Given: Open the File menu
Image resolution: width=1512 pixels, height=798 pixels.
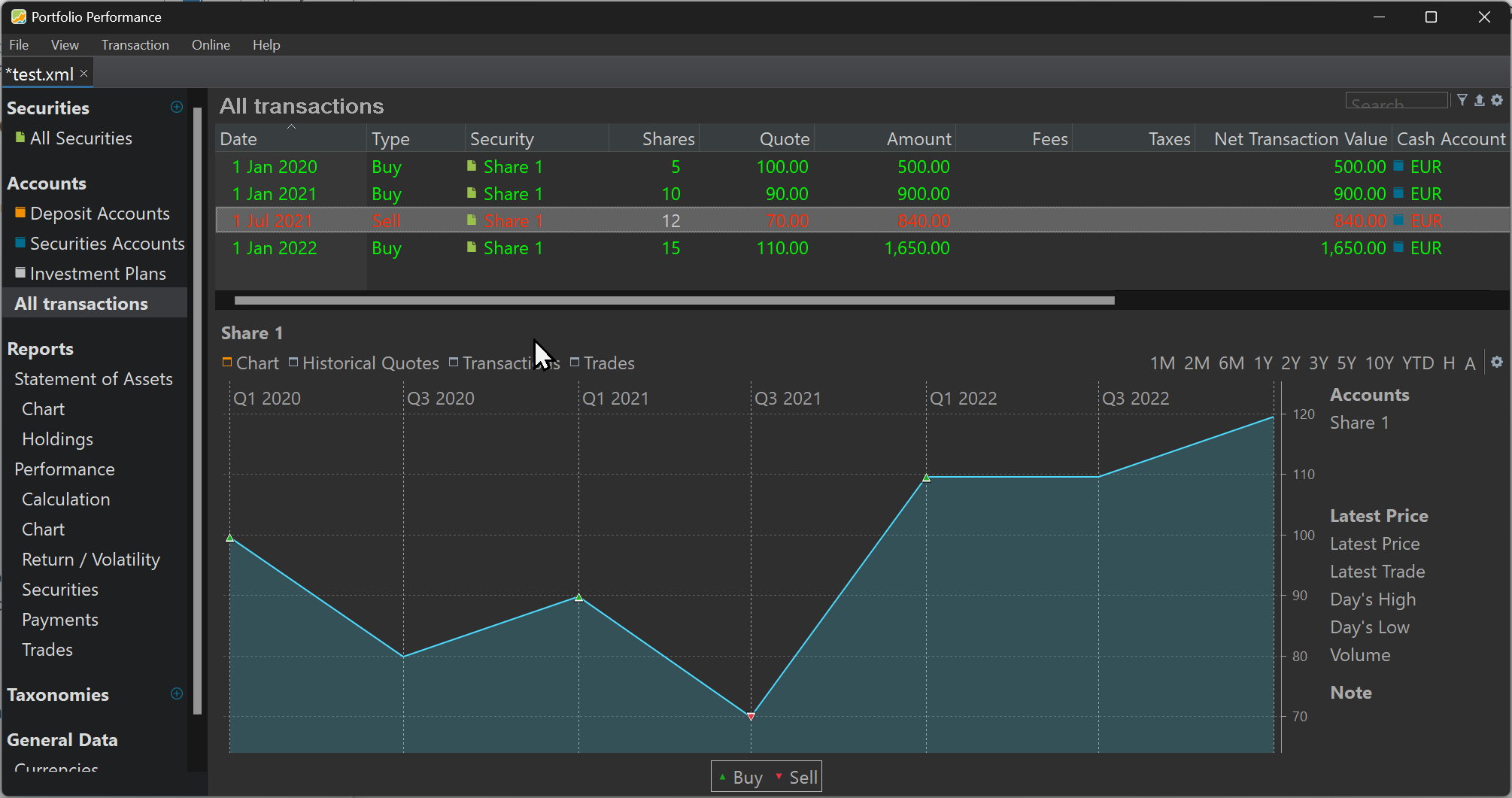Looking at the screenshot, I should [19, 45].
